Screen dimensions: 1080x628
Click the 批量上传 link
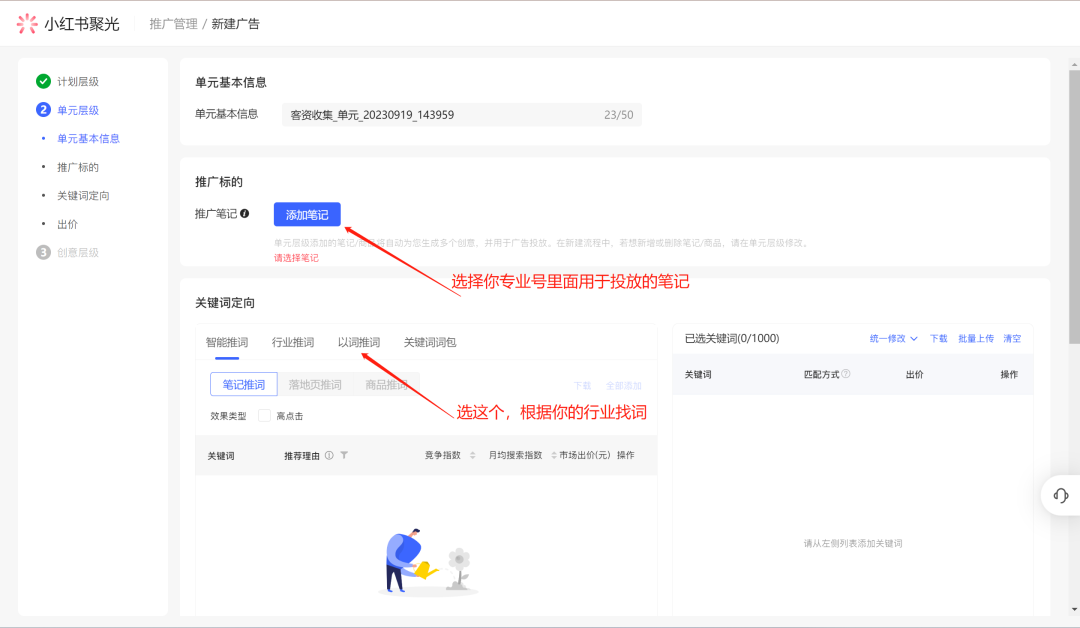pos(975,339)
